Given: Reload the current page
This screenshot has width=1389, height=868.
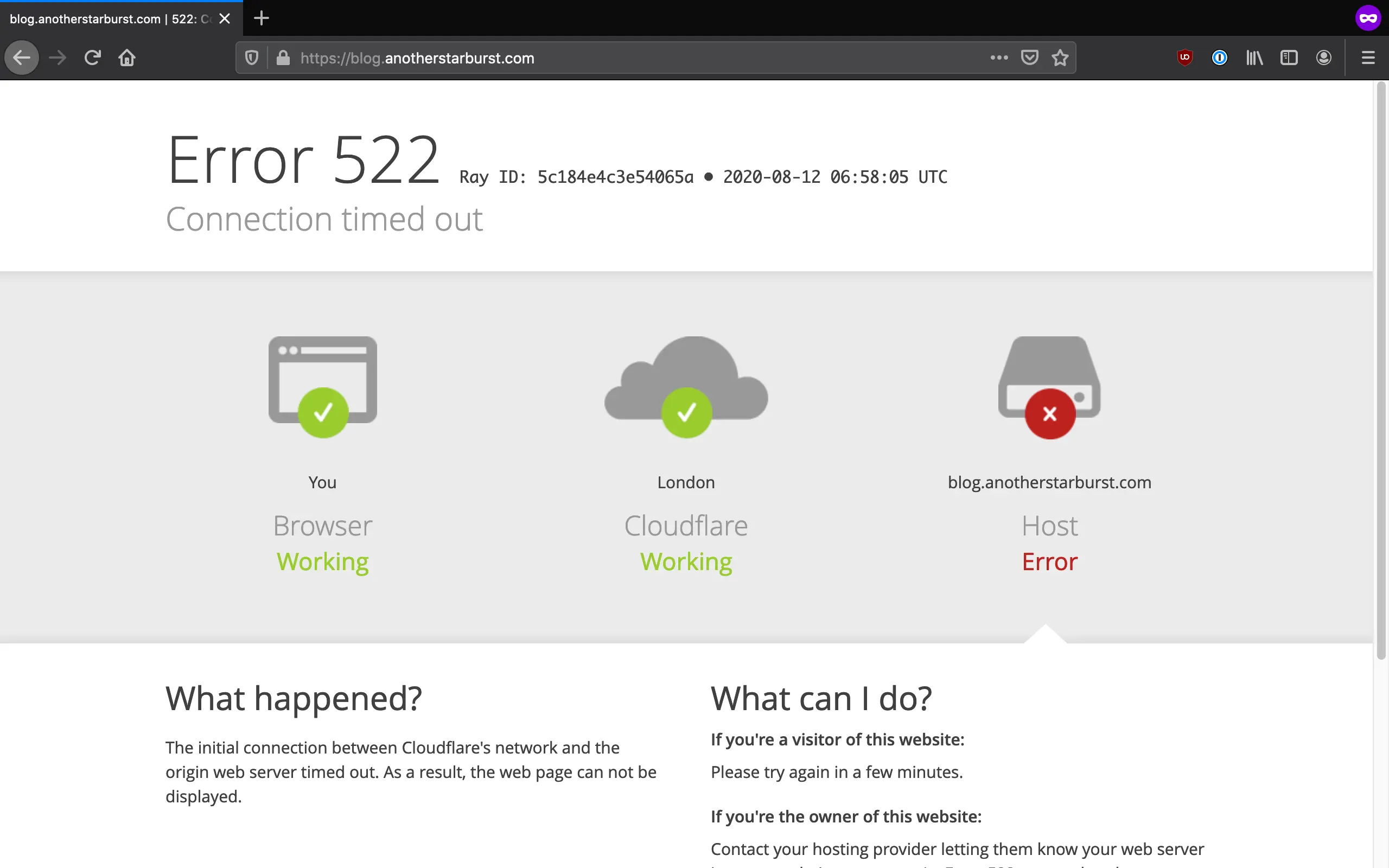Looking at the screenshot, I should (92, 58).
